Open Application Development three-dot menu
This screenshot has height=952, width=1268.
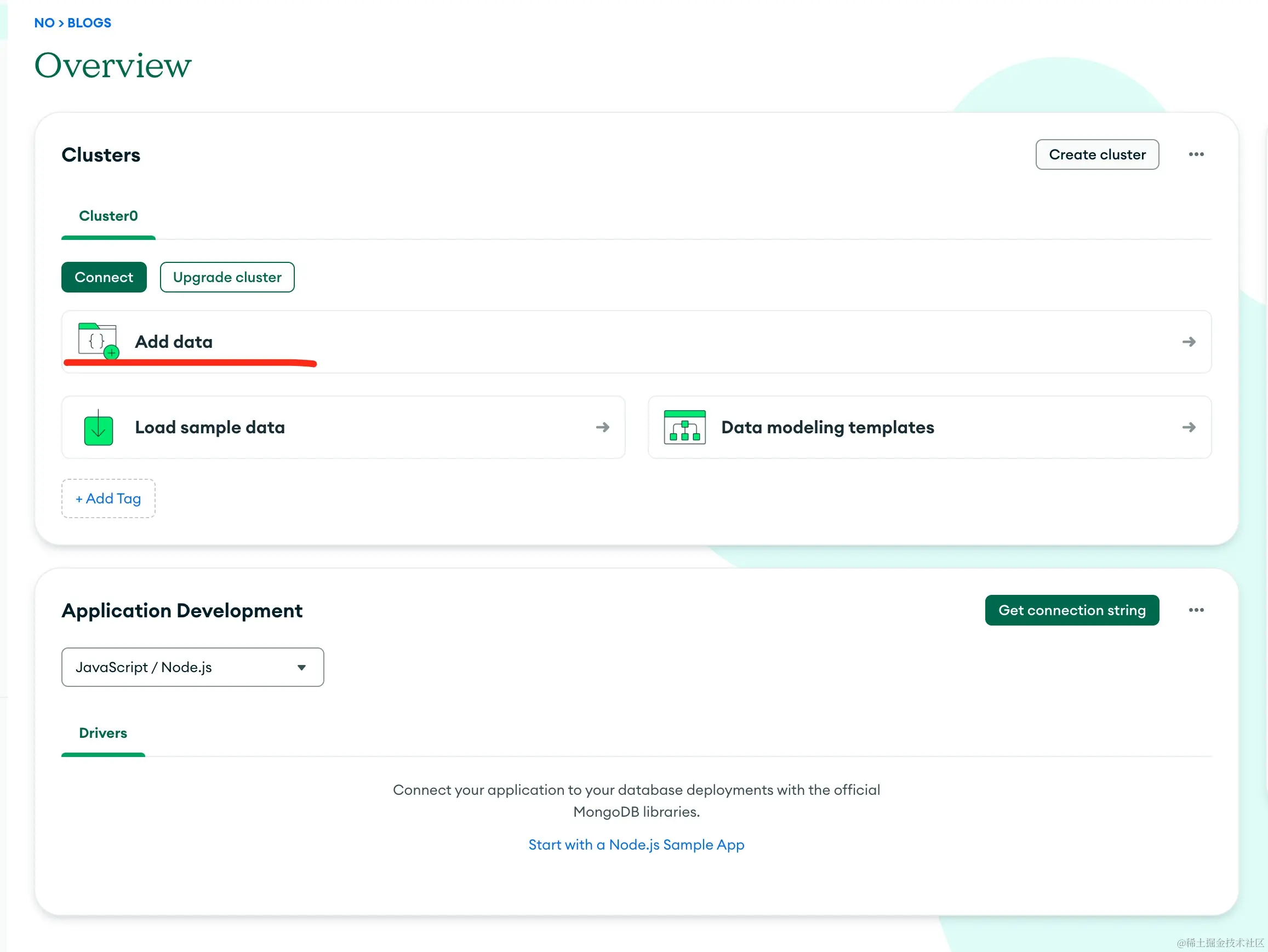point(1196,610)
